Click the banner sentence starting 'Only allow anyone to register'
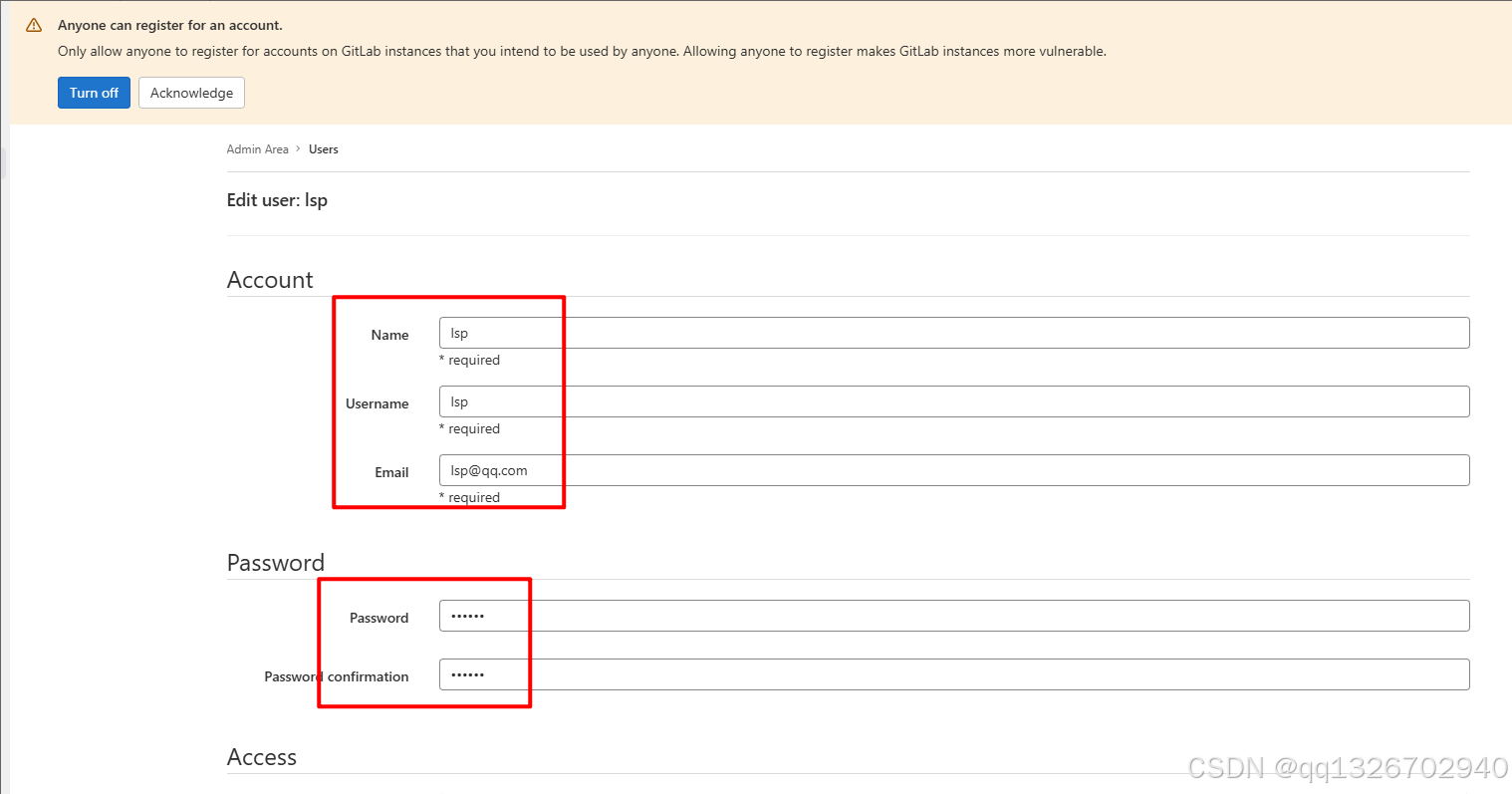Viewport: 1512px width, 794px height. [582, 51]
